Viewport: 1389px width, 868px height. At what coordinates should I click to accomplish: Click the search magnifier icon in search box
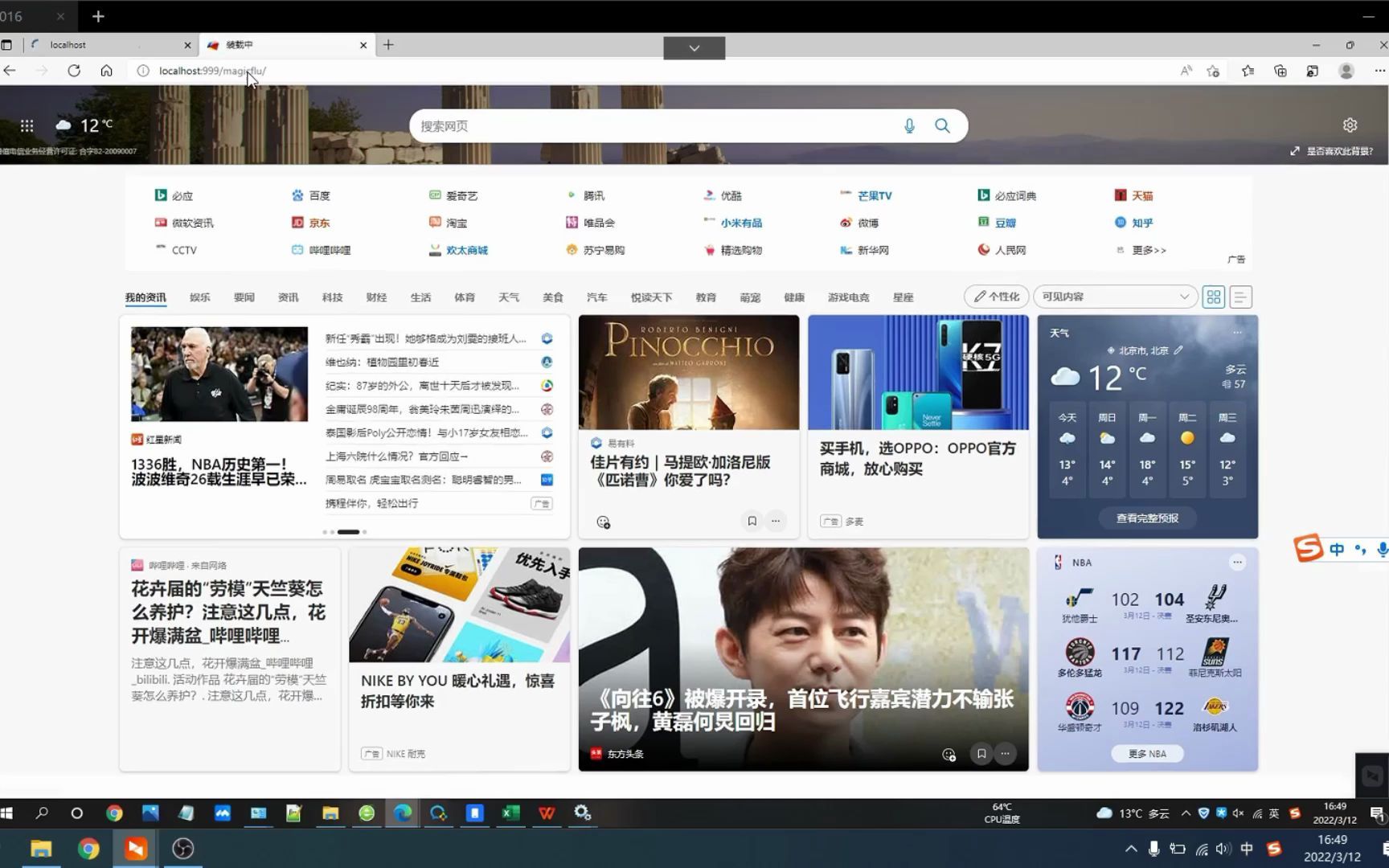click(942, 126)
